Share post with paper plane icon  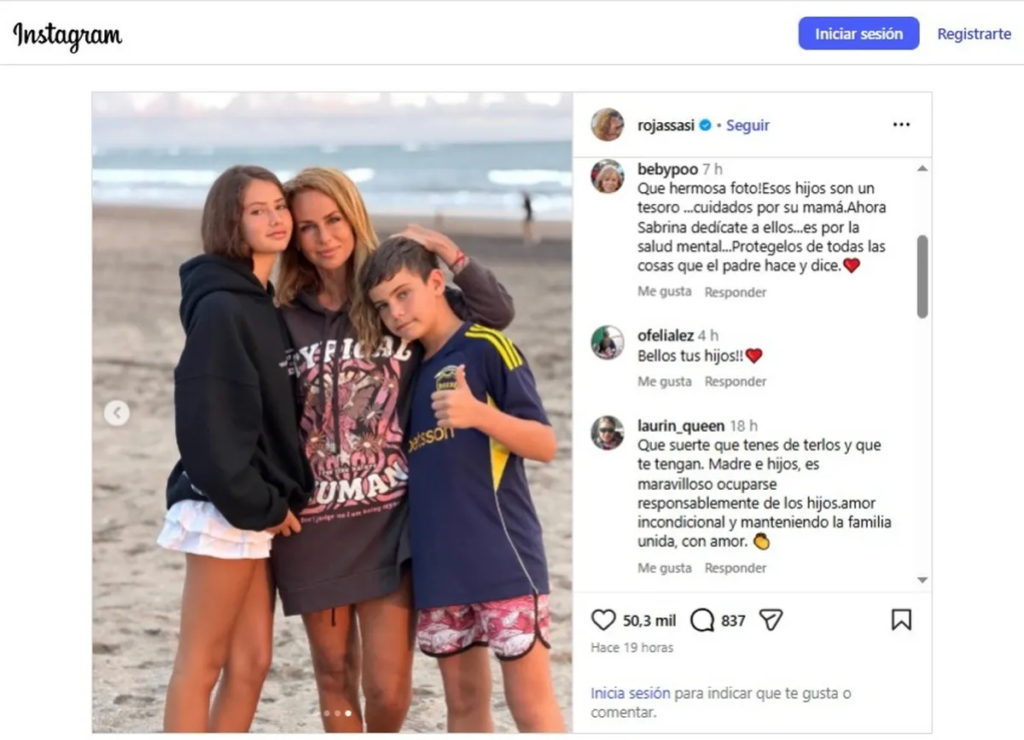point(770,620)
